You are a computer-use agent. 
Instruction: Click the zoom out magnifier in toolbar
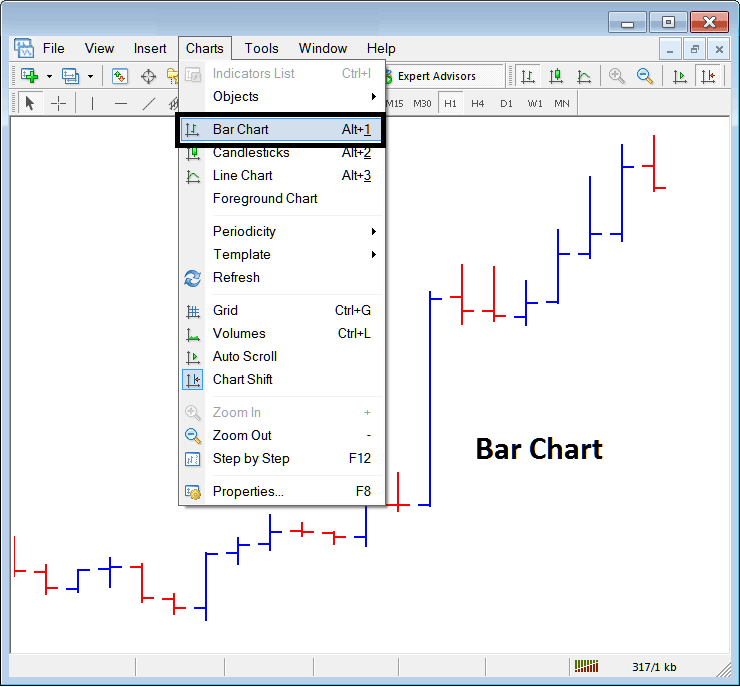pyautogui.click(x=645, y=76)
